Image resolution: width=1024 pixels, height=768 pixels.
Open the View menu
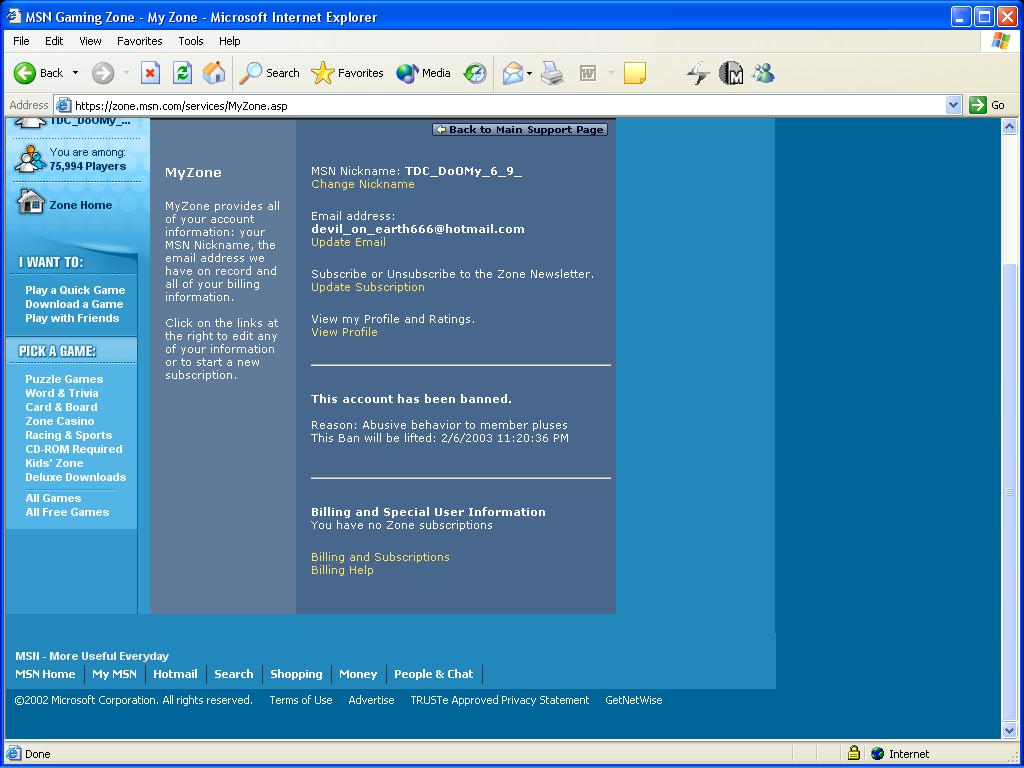click(x=90, y=41)
